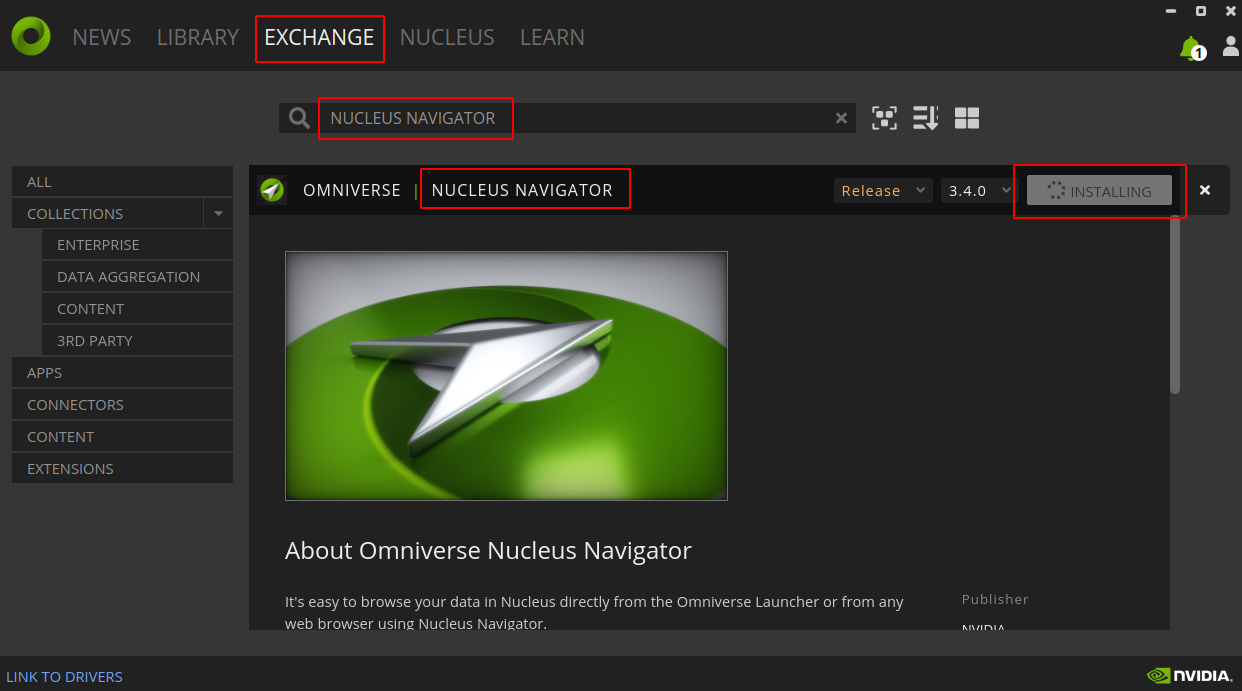This screenshot has height=691, width=1242.
Task: Open the Release channel dropdown
Action: click(883, 190)
